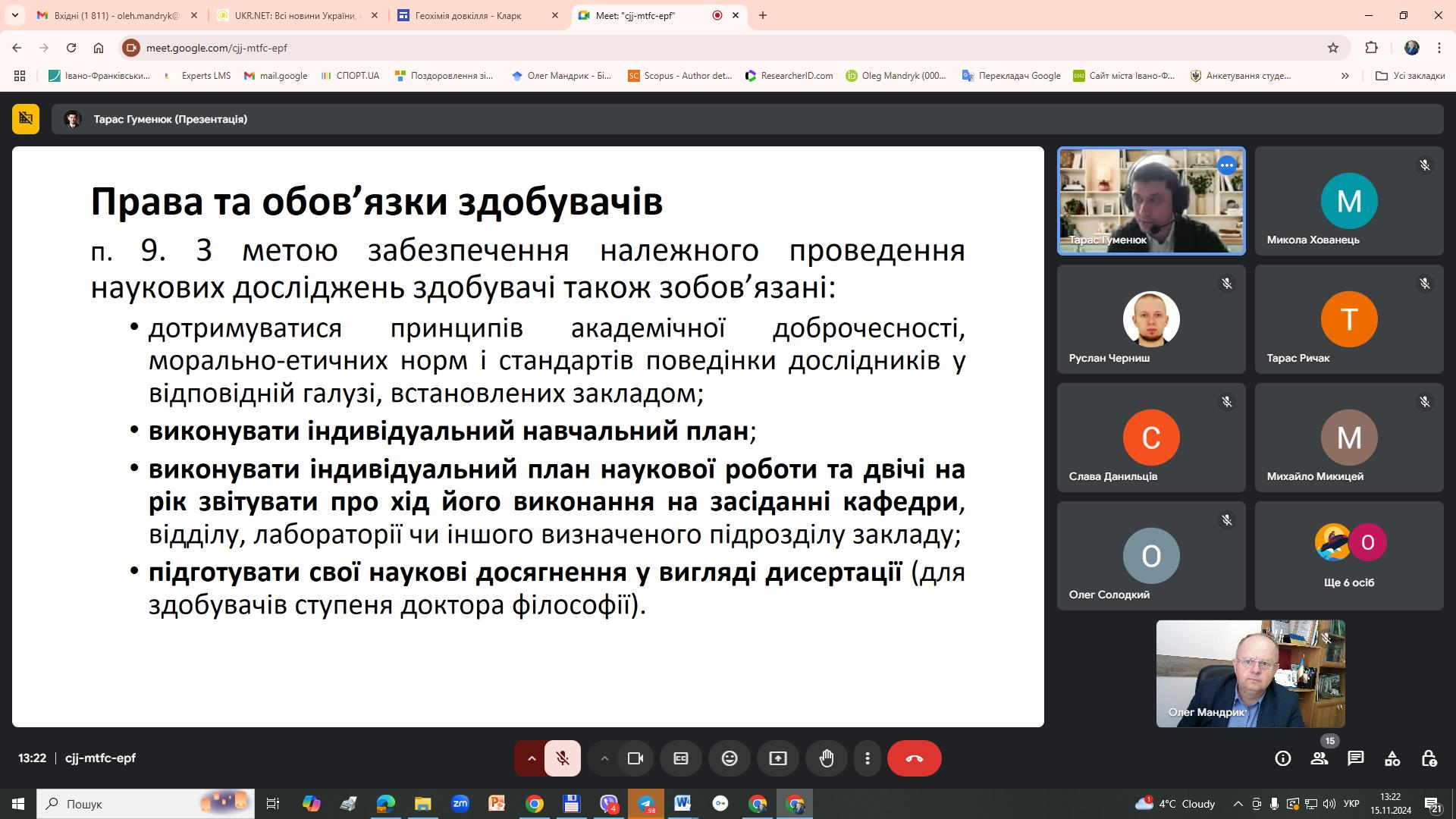1456x819 pixels.
Task: Raise hand in the meeting
Action: (x=827, y=758)
